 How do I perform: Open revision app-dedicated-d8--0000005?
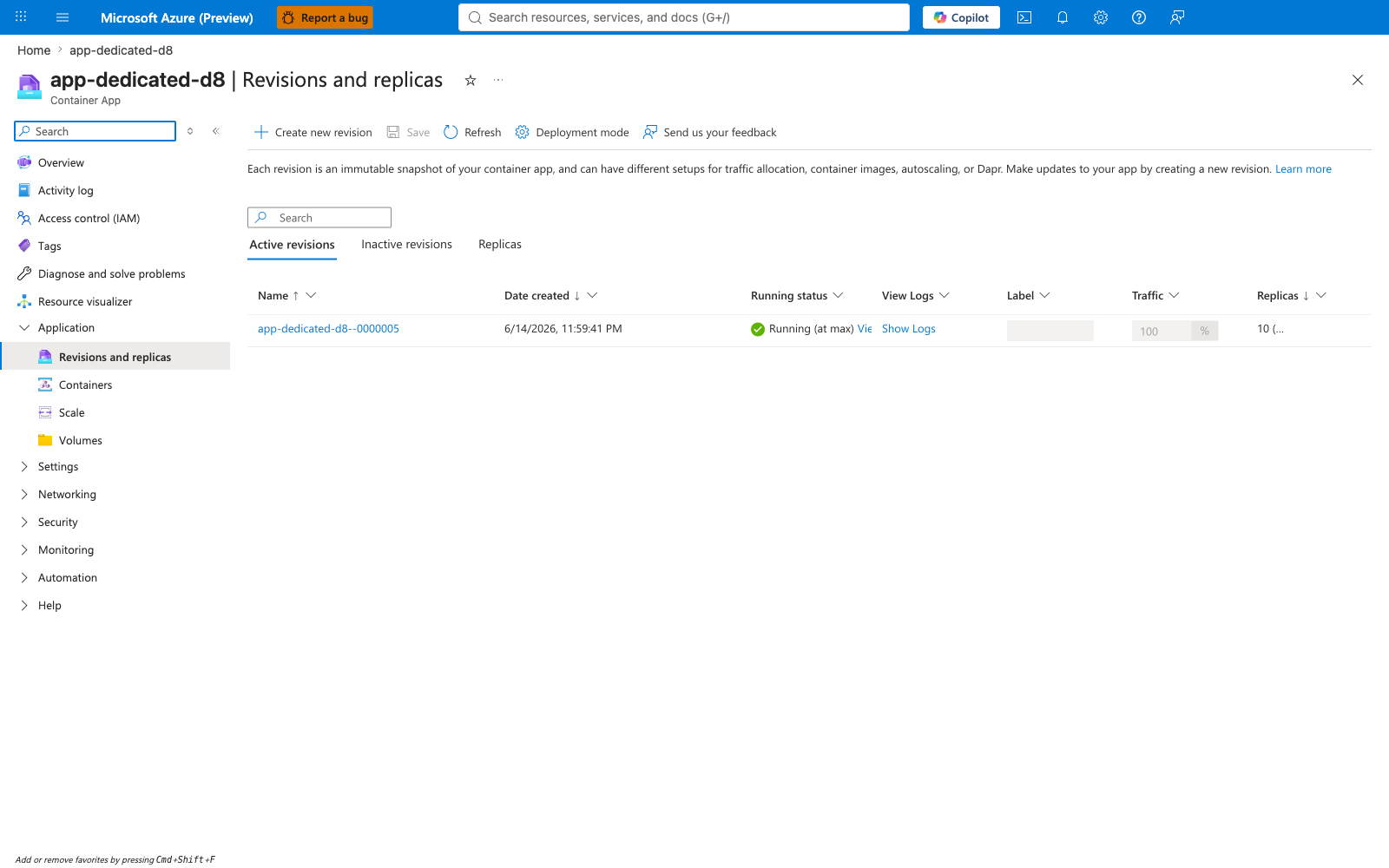(328, 328)
